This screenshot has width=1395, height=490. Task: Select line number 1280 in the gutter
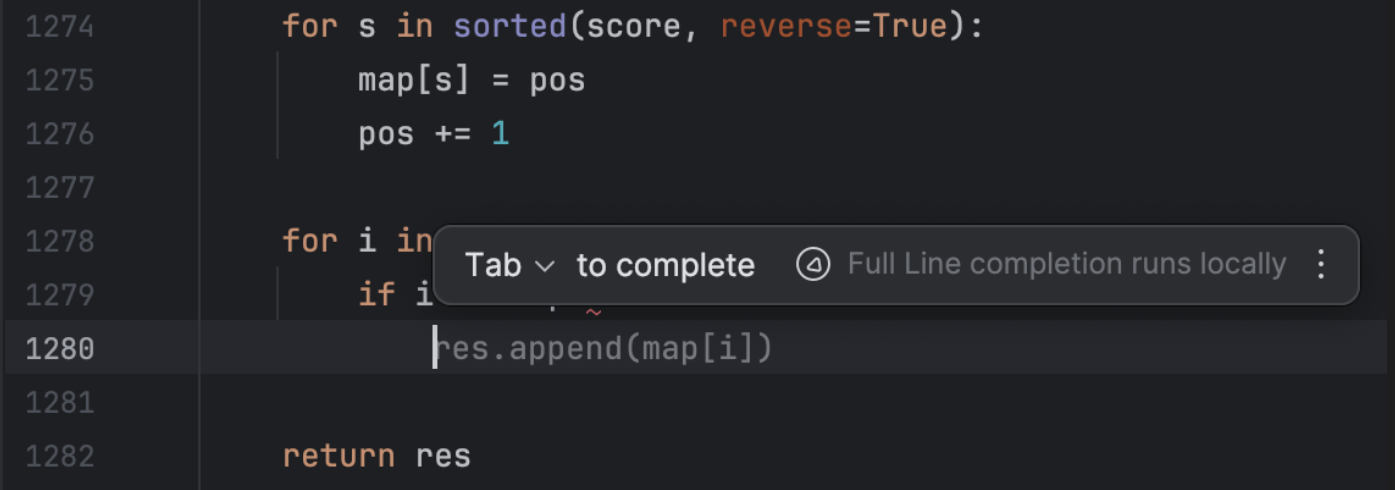pos(60,349)
